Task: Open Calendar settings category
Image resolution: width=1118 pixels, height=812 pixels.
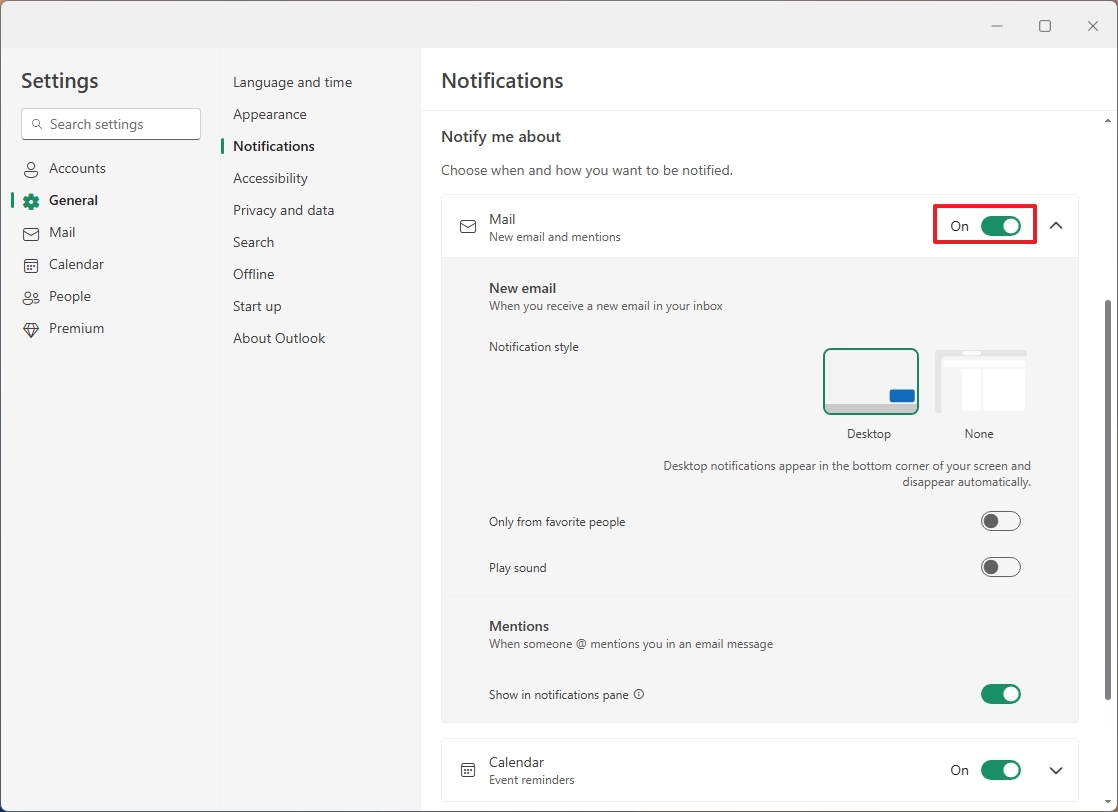Action: coord(76,264)
